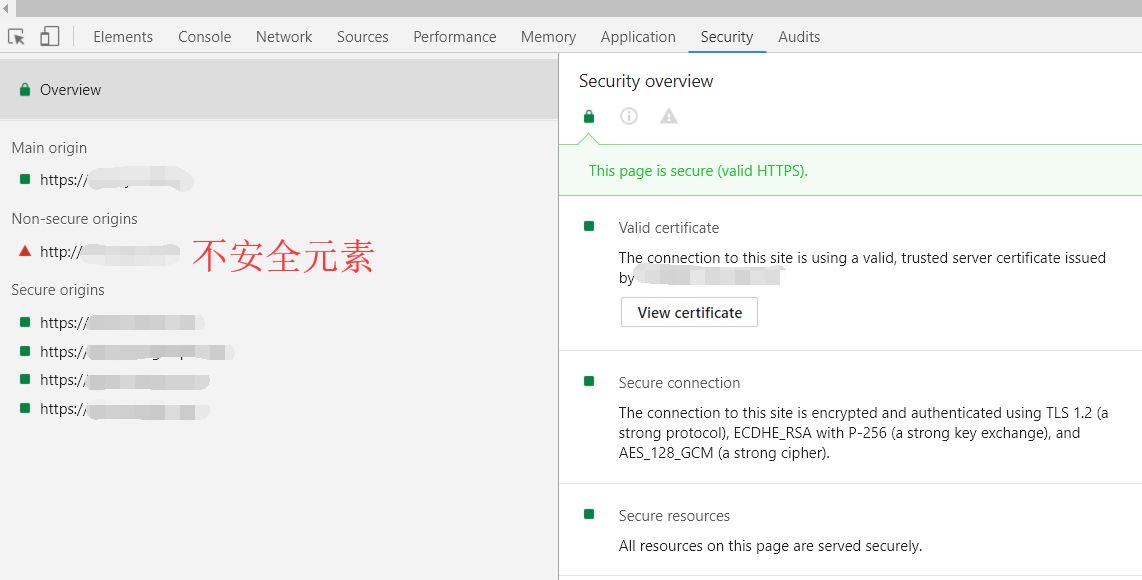Image resolution: width=1142 pixels, height=580 pixels.
Task: Open the Elements tab
Action: tap(123, 37)
